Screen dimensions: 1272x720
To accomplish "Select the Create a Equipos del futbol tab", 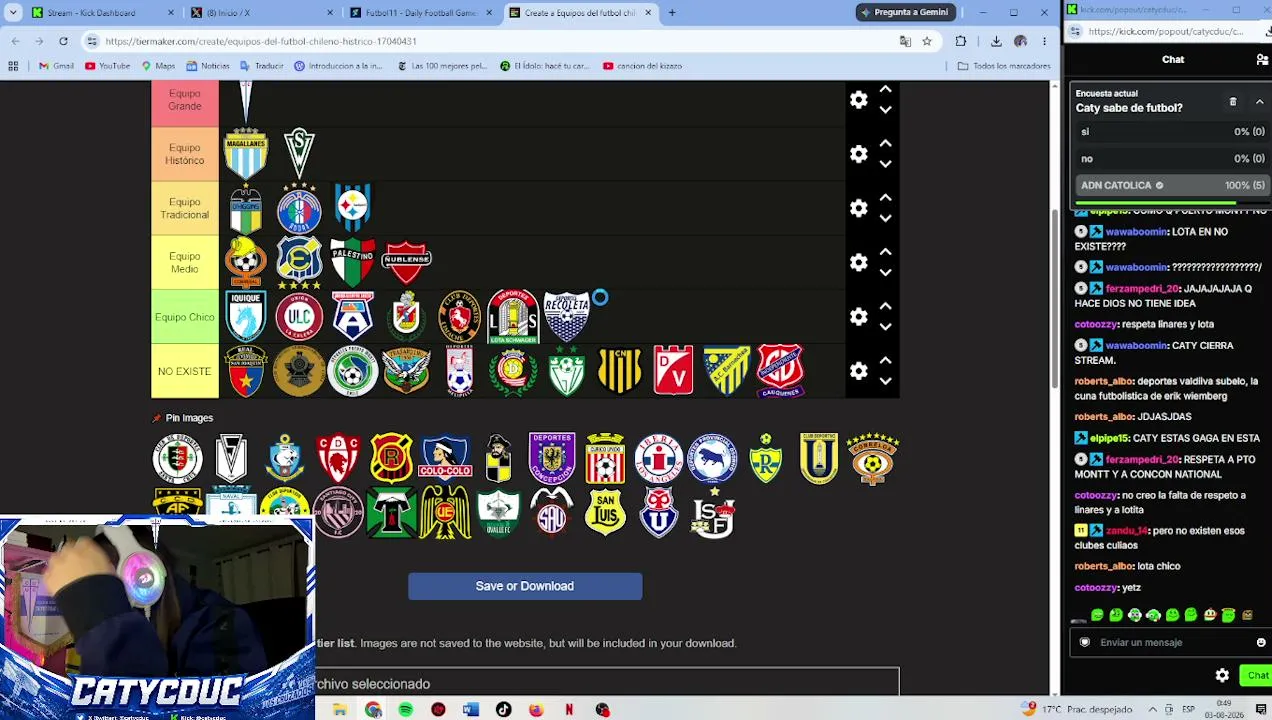I will pyautogui.click(x=580, y=13).
